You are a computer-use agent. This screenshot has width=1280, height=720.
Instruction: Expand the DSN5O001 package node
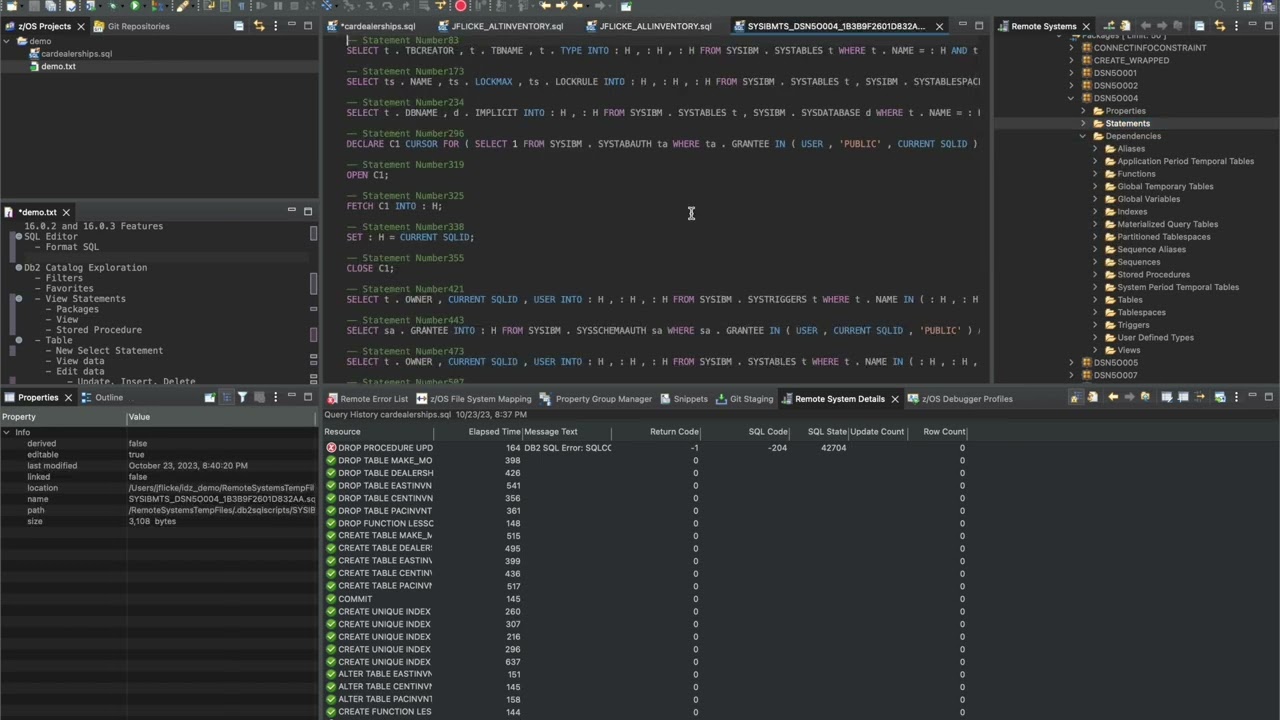pyautogui.click(x=1071, y=73)
